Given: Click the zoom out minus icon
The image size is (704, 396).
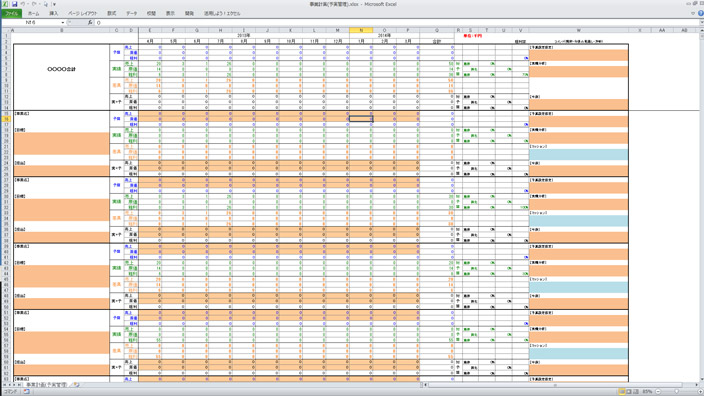Looking at the screenshot, I should click(x=658, y=392).
